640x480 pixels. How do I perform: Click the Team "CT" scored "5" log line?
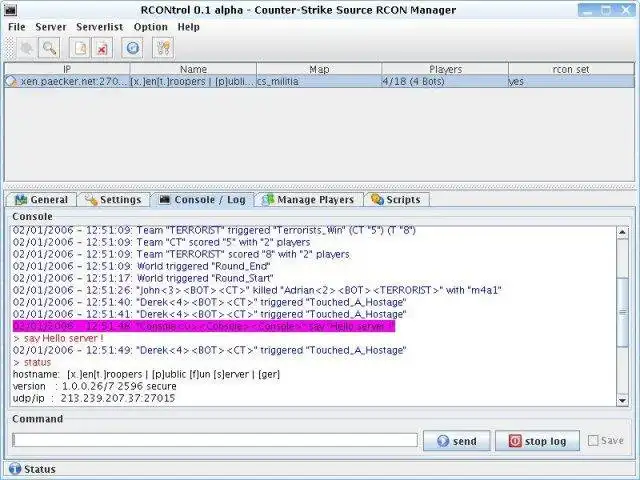pos(162,242)
